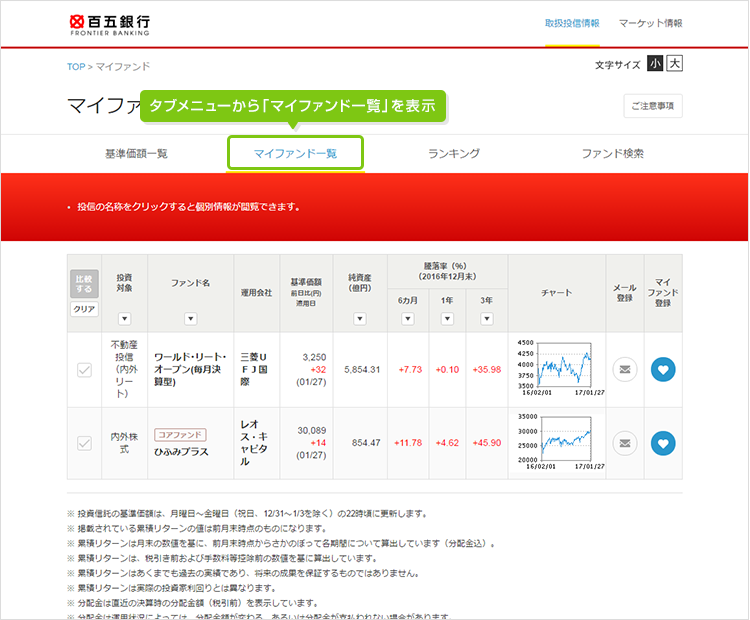
Task: Click 6-month return +11.78
Action: pos(408,443)
